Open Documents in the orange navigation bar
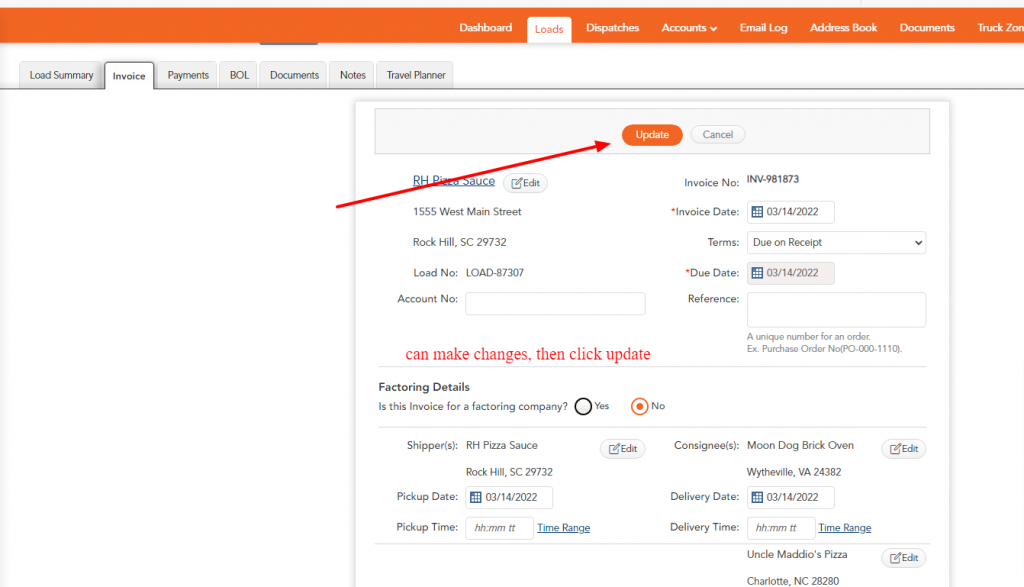Image resolution: width=1024 pixels, height=587 pixels. (927, 27)
